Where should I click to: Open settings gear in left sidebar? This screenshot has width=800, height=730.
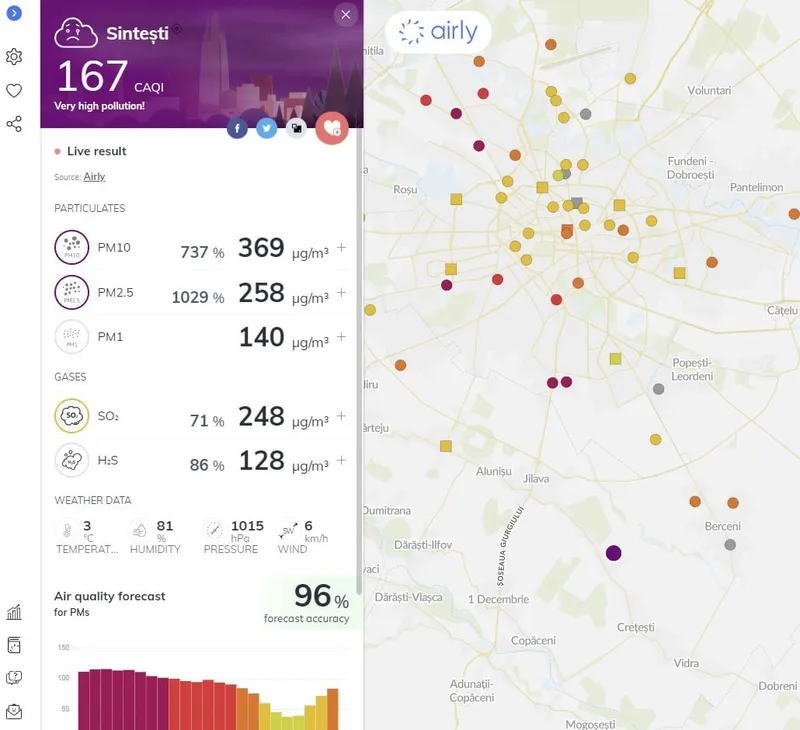[x=14, y=57]
